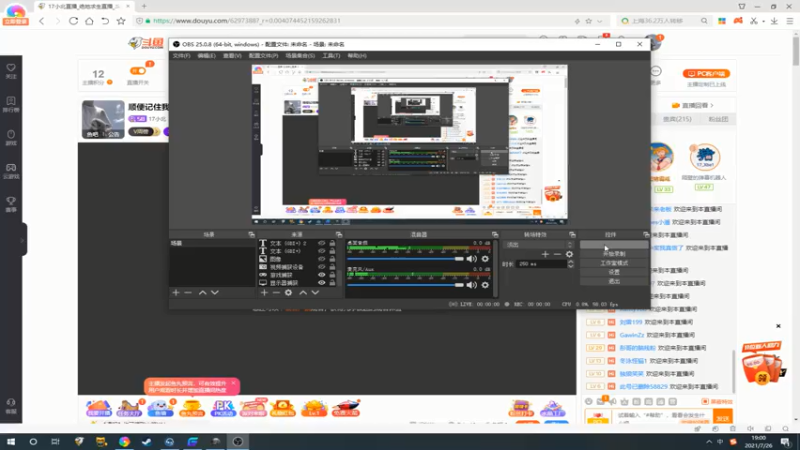Undock the controls panel with its float icon
800x450 pixels.
point(646,235)
